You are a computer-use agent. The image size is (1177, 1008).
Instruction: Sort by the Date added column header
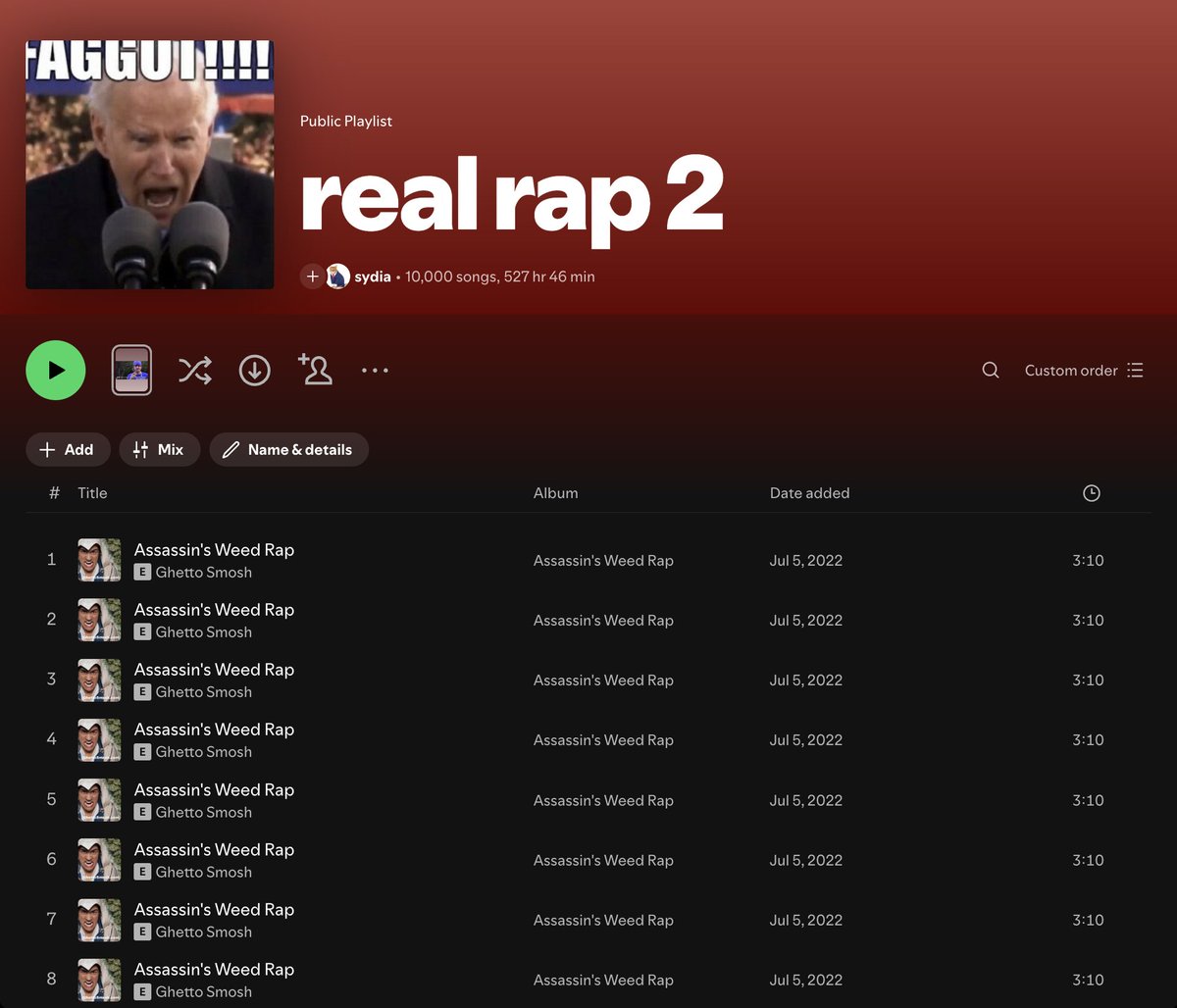coord(809,493)
